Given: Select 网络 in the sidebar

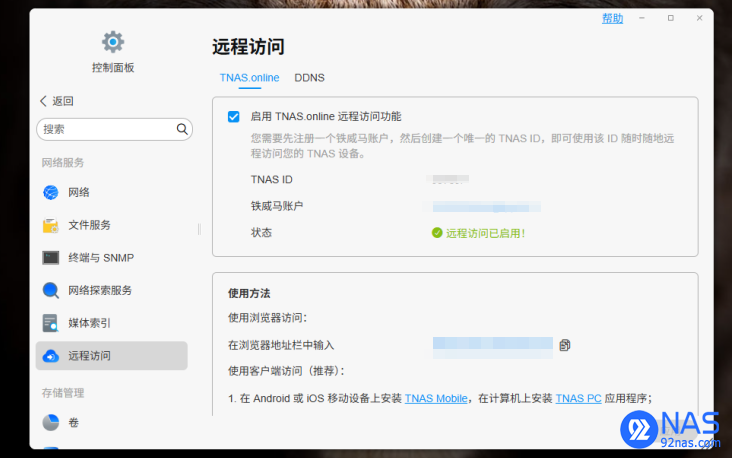Looking at the screenshot, I should click(112, 192).
